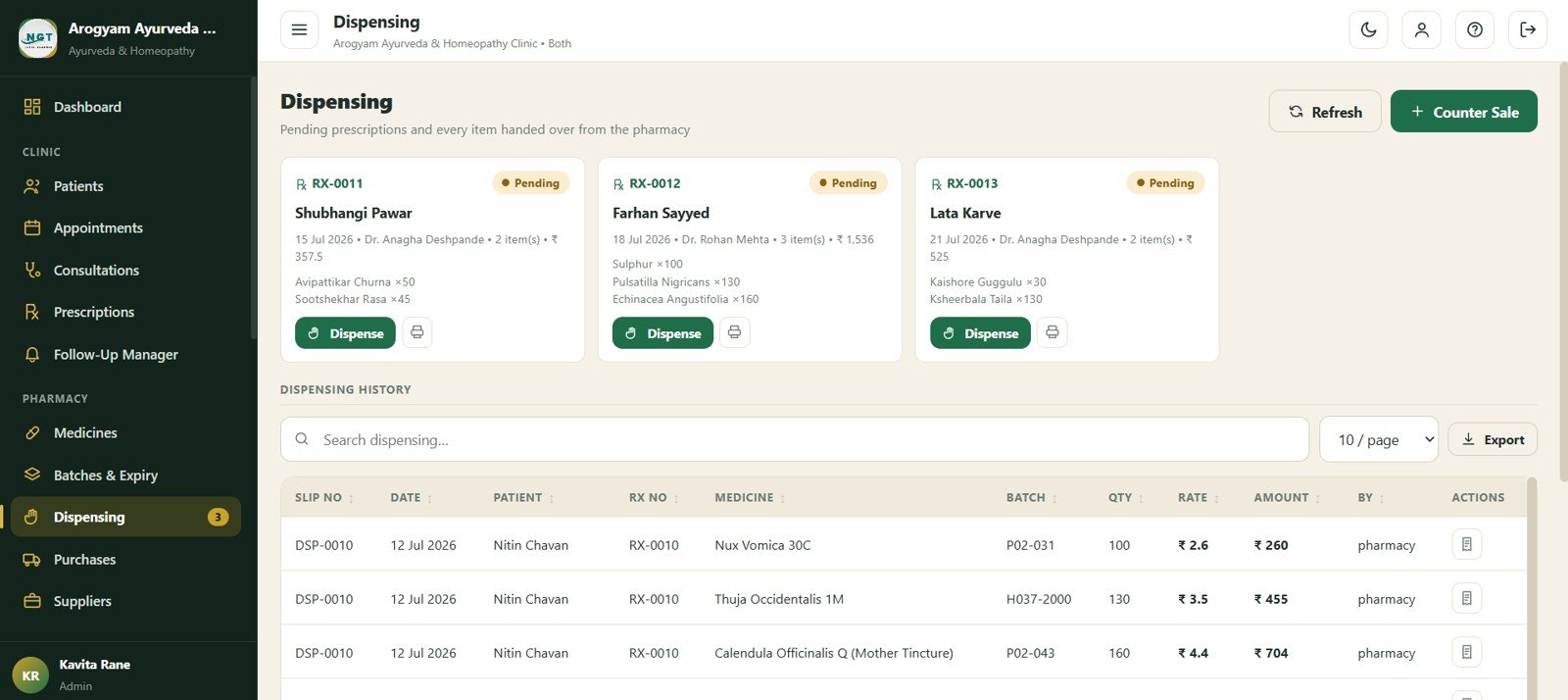1568x700 pixels.
Task: Sort by MEDICINE column
Action: (x=750, y=497)
